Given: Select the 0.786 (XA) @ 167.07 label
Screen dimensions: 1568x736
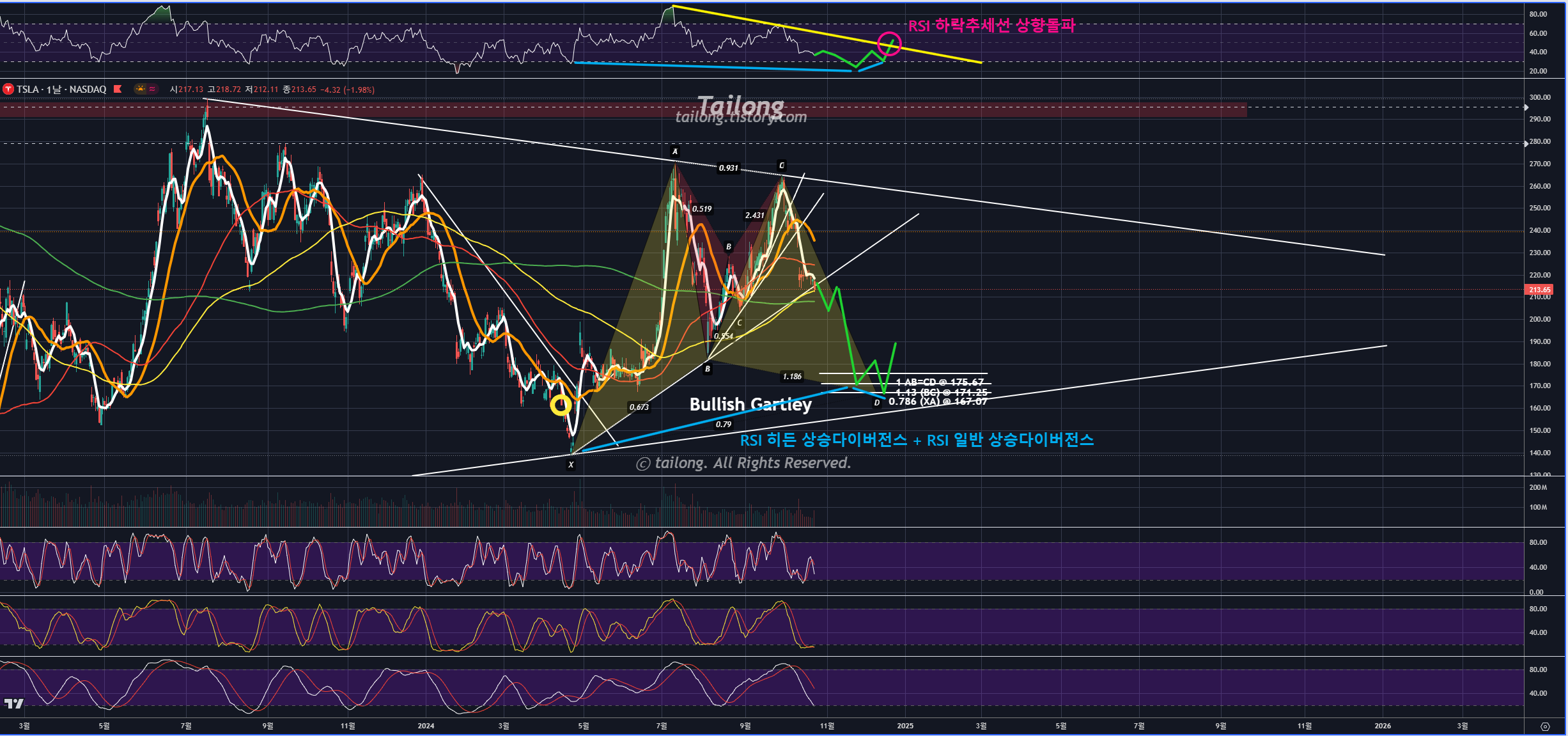Looking at the screenshot, I should point(937,402).
